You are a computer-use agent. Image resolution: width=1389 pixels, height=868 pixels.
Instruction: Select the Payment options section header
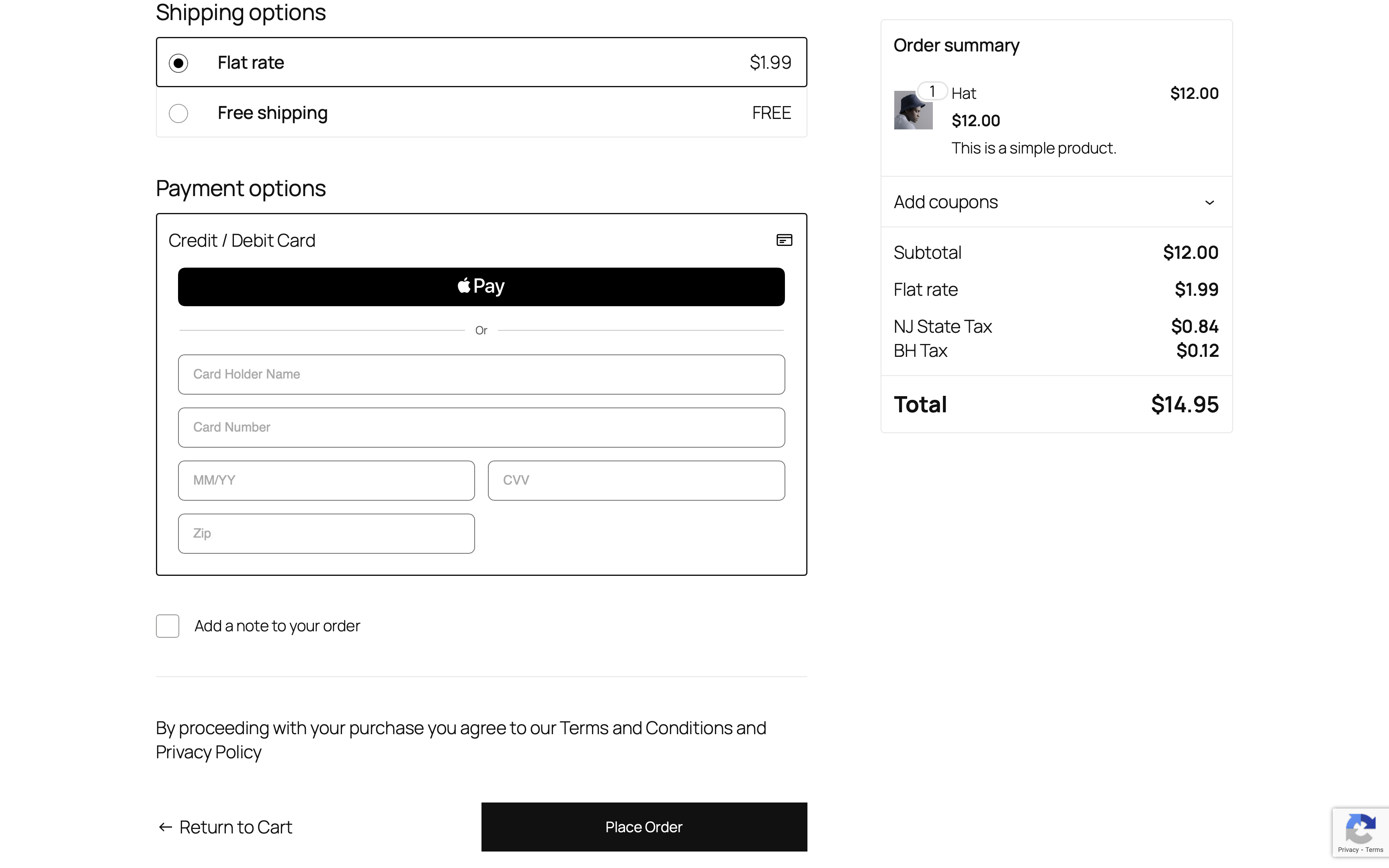point(240,188)
